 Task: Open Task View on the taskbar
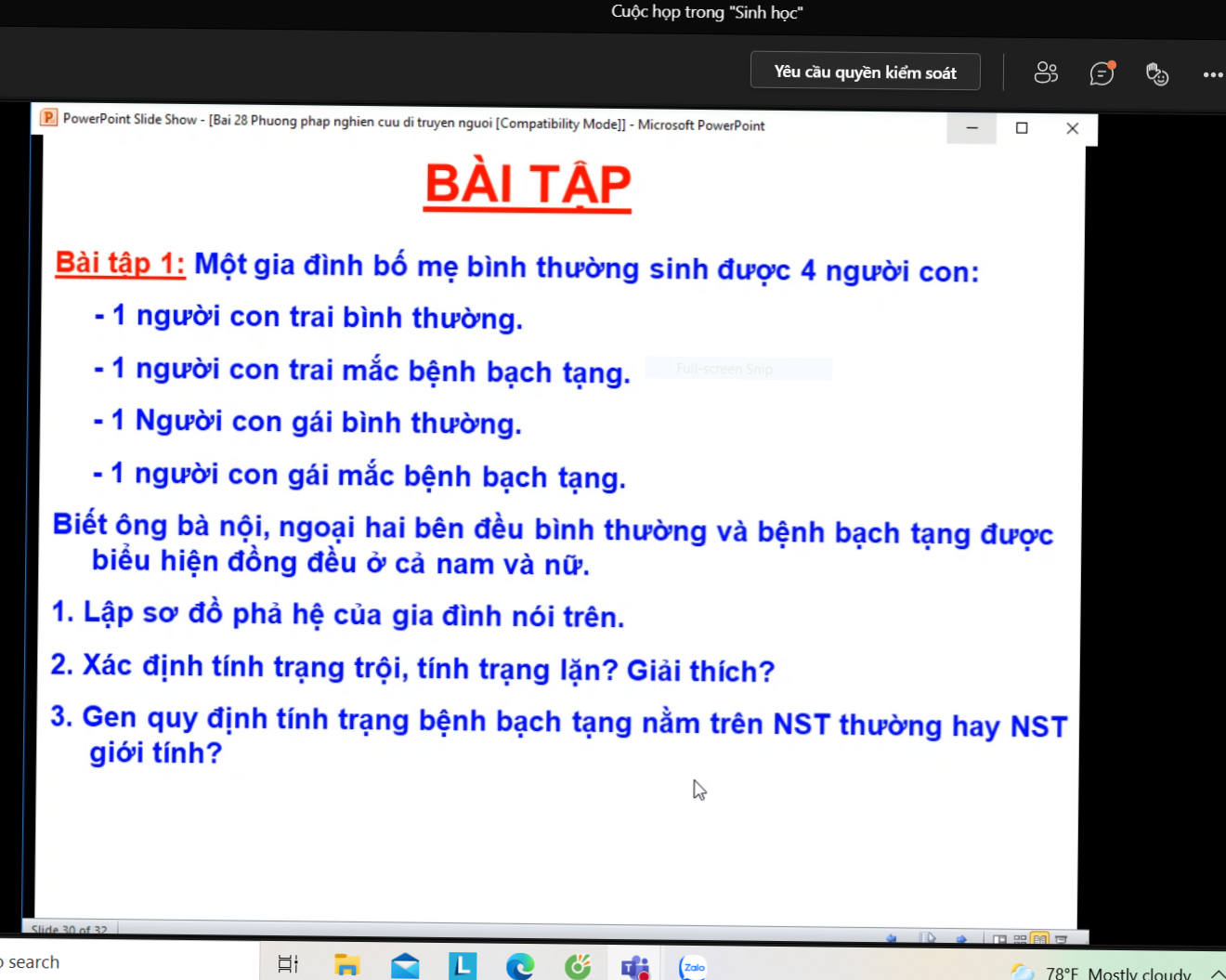pyautogui.click(x=289, y=964)
